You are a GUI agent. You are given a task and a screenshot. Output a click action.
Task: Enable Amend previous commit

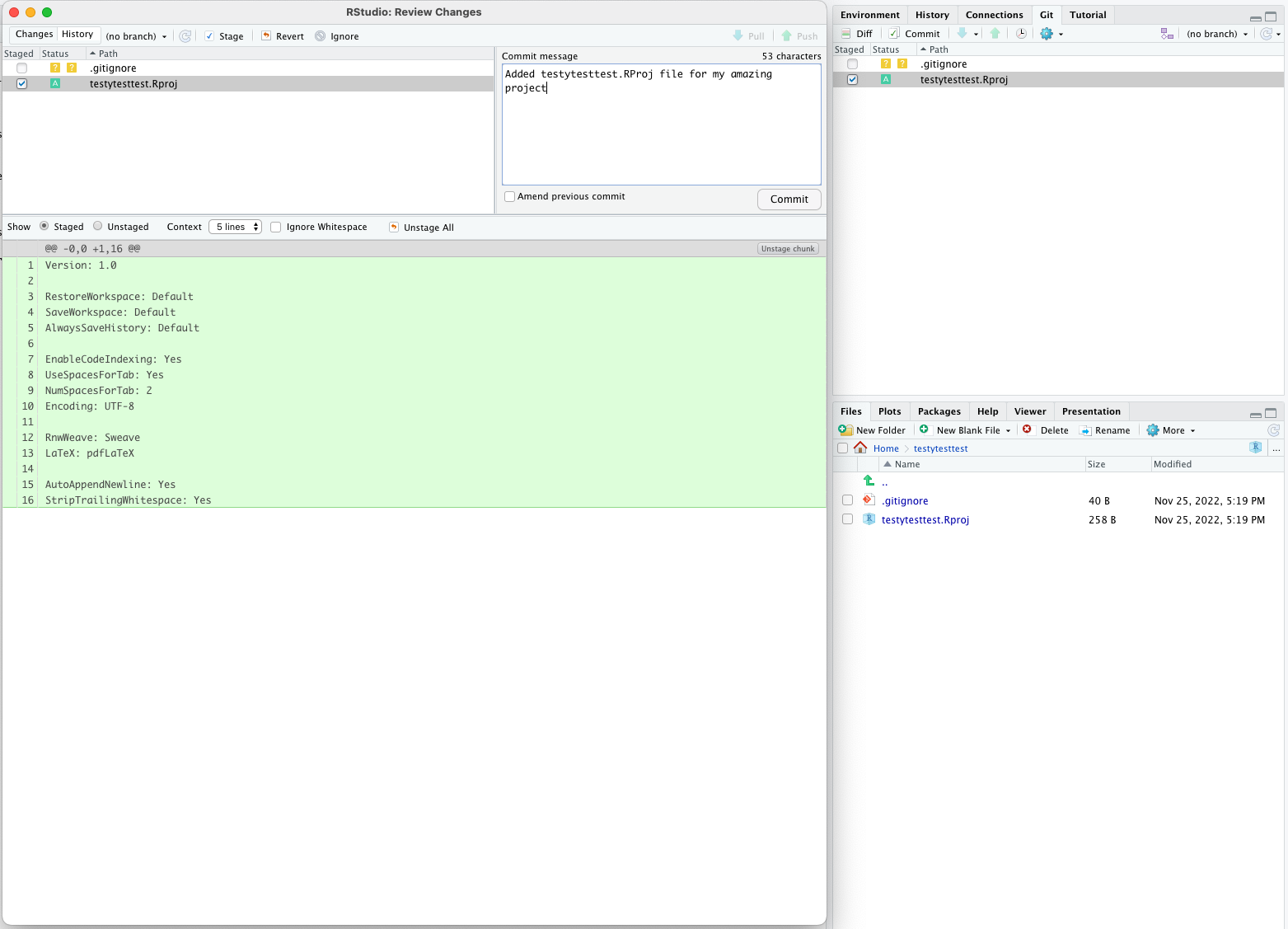click(x=509, y=196)
